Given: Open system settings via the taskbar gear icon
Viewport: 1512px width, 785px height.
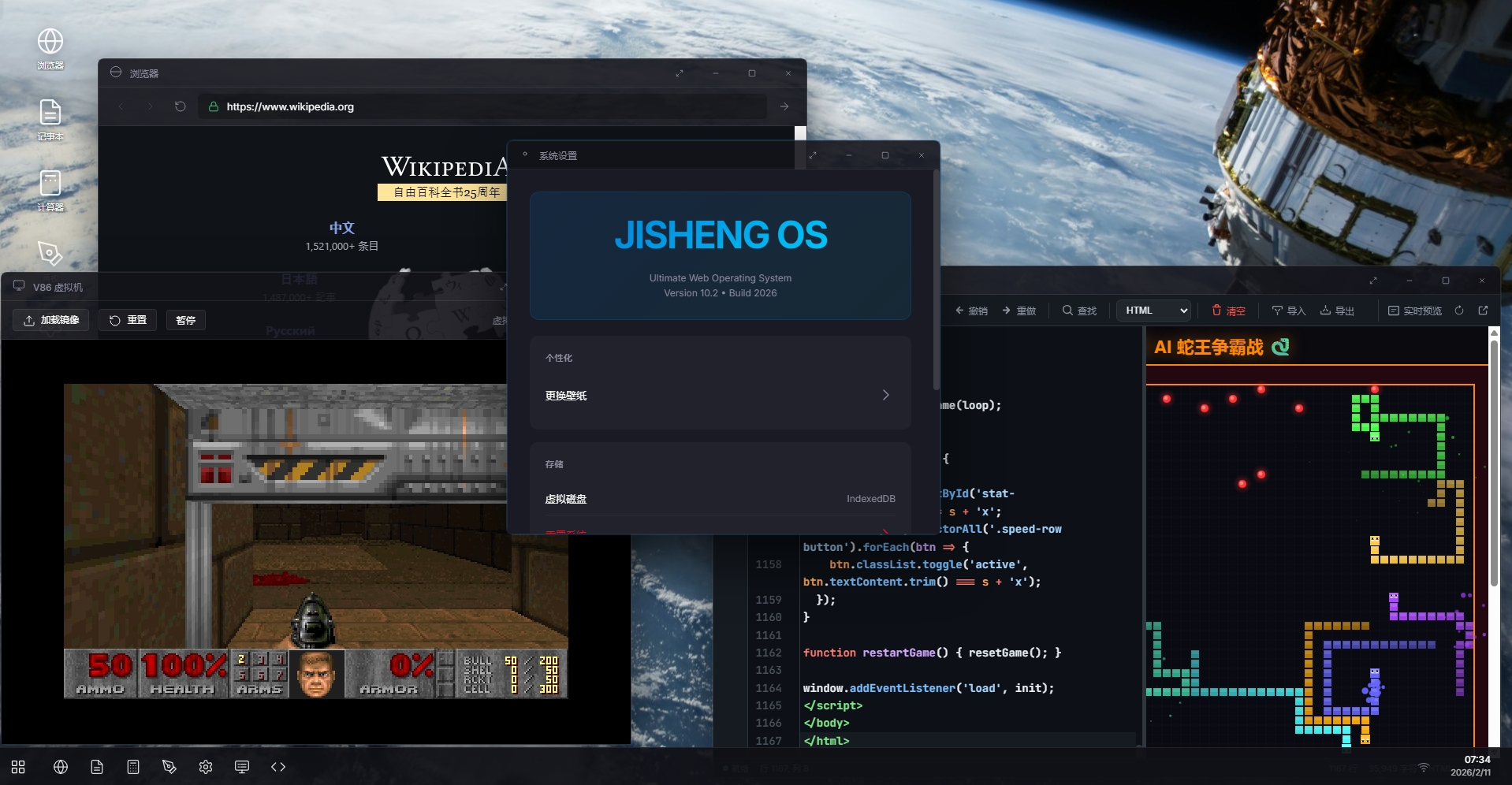Looking at the screenshot, I should click(x=206, y=767).
